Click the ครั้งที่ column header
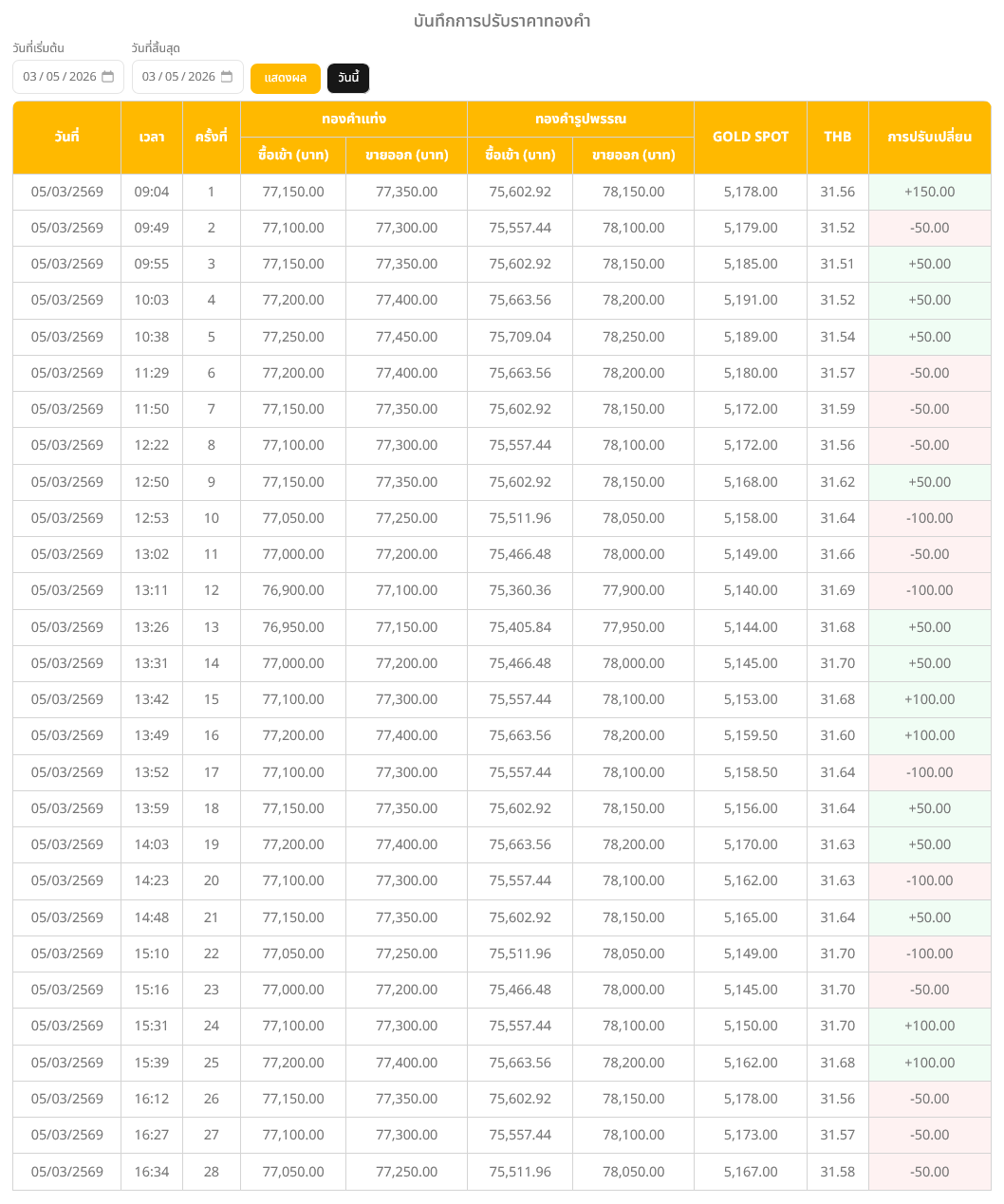The width and height of the screenshot is (1004, 1204). (211, 137)
